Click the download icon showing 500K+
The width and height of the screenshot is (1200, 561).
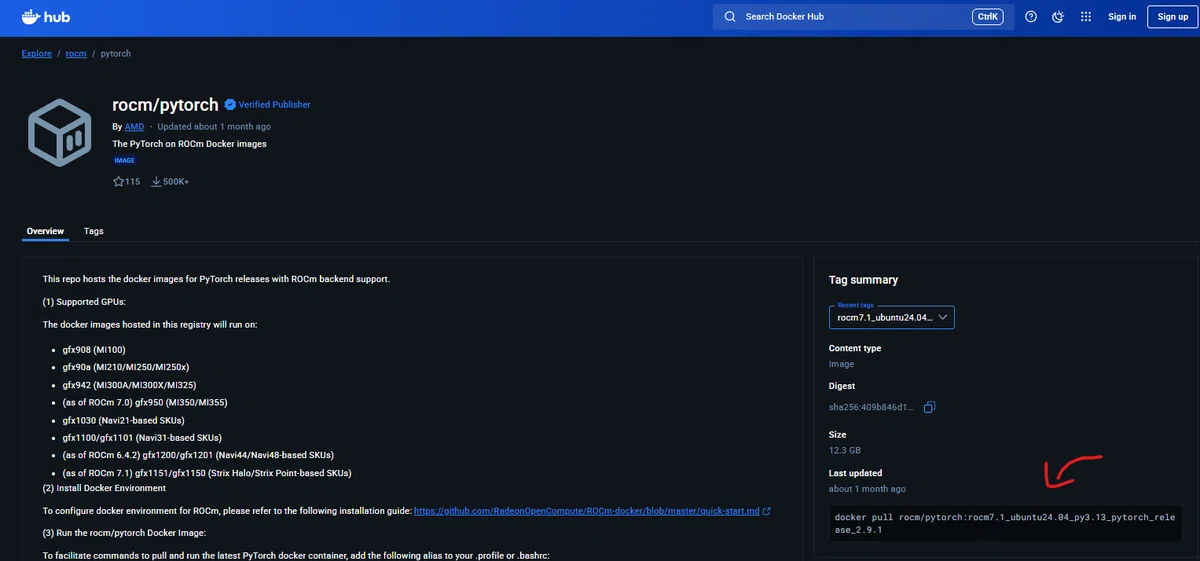click(156, 182)
